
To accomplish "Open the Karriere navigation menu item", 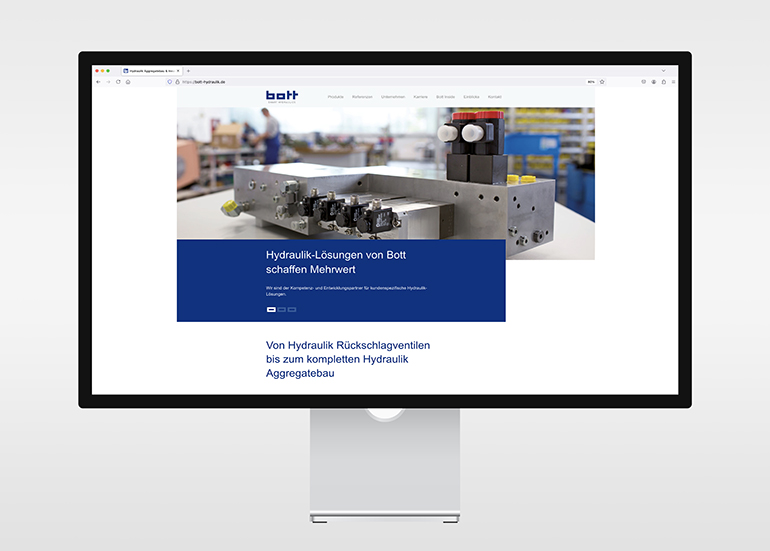I will coord(420,97).
